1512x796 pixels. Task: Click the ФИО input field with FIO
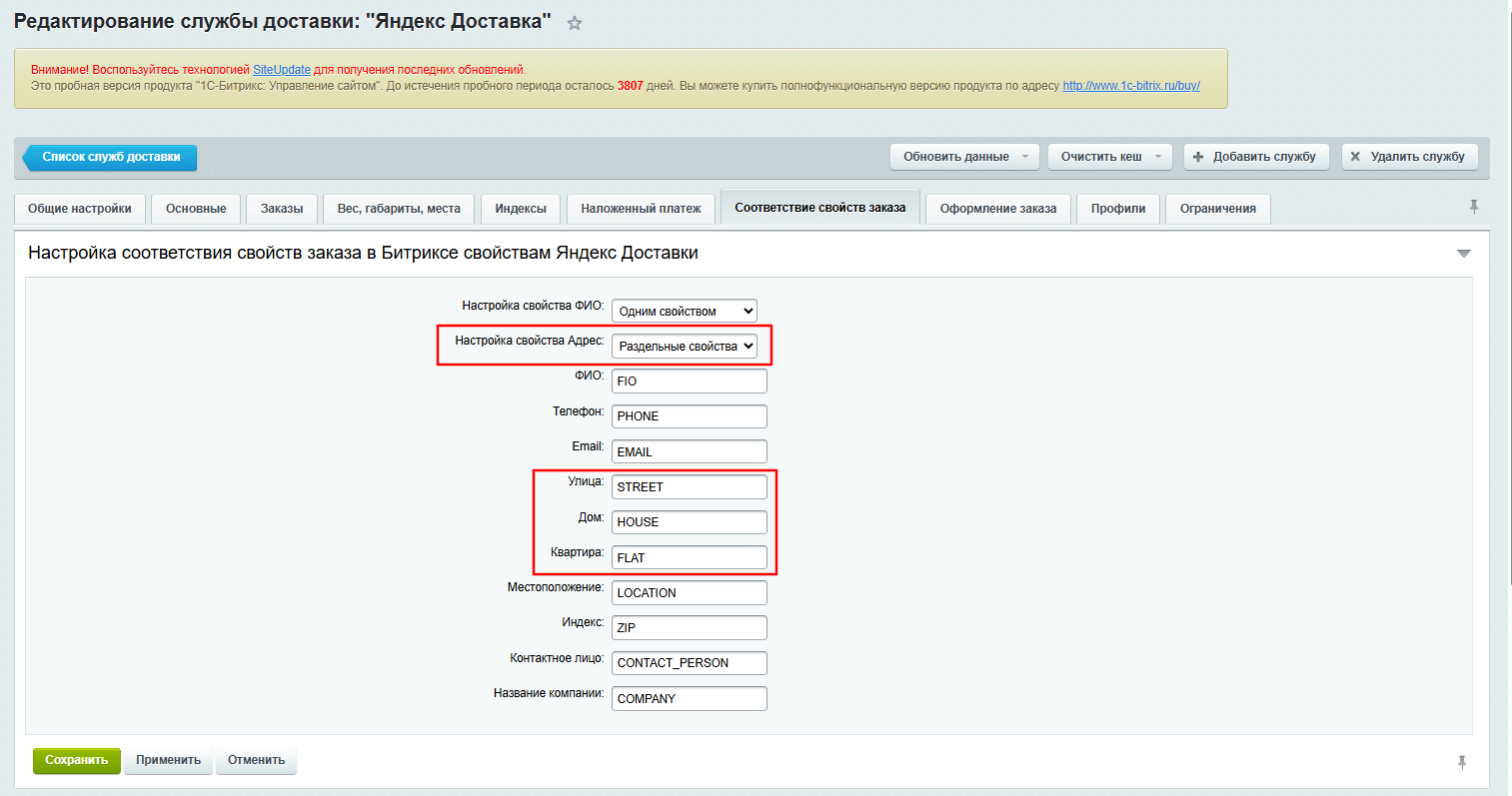[x=690, y=382]
